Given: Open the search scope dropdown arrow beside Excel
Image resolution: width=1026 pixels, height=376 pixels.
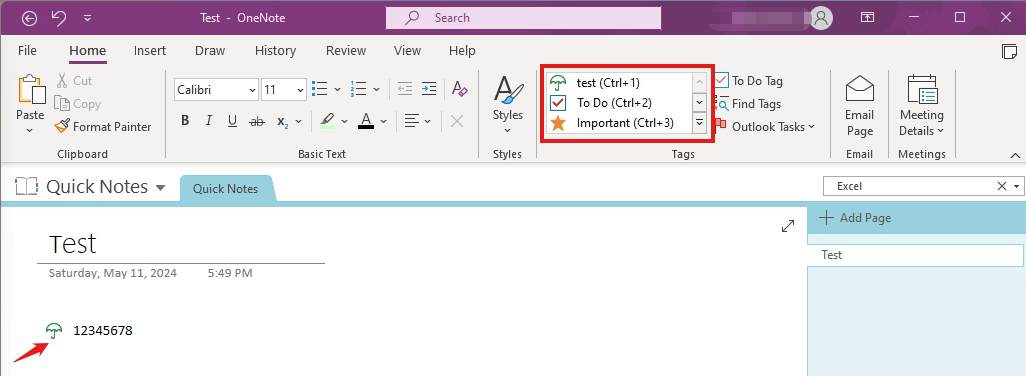Looking at the screenshot, I should (x=1016, y=186).
